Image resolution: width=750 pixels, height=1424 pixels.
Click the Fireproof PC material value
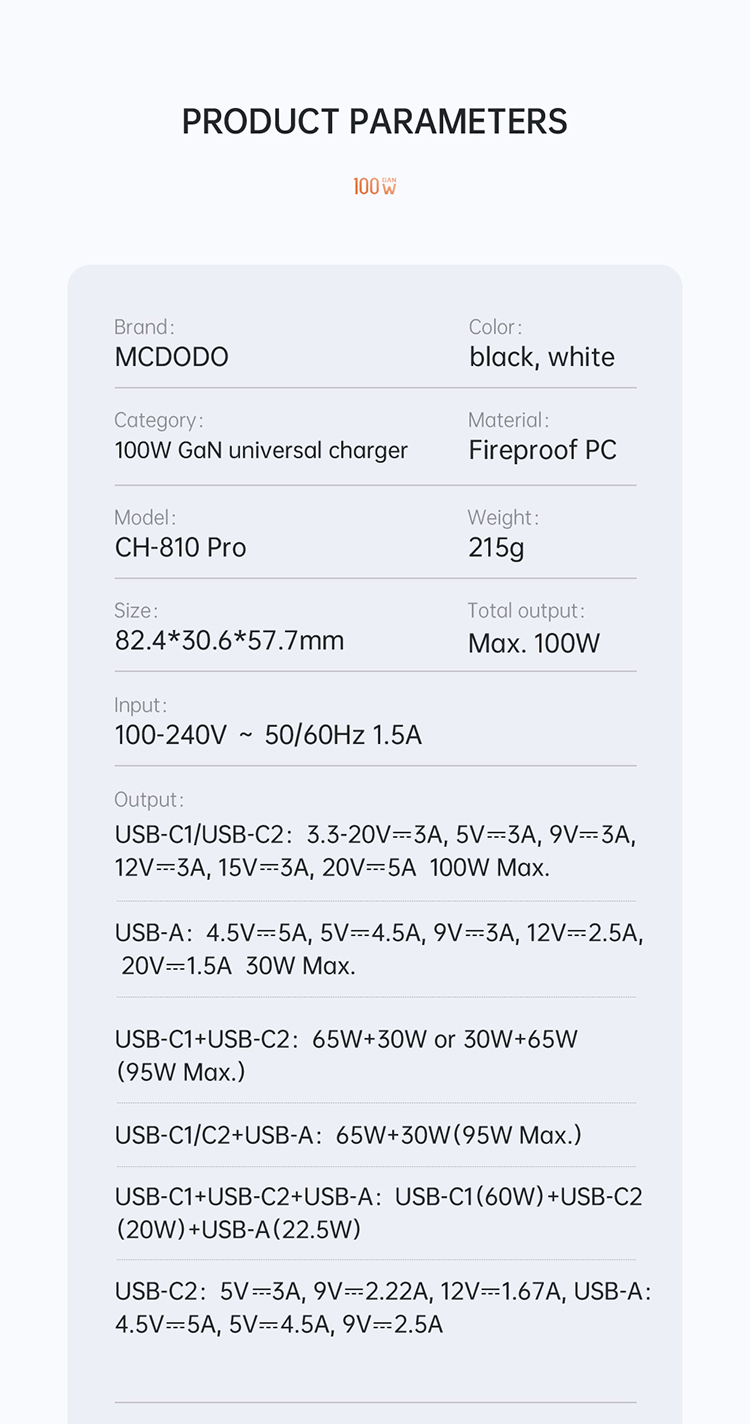click(x=542, y=450)
